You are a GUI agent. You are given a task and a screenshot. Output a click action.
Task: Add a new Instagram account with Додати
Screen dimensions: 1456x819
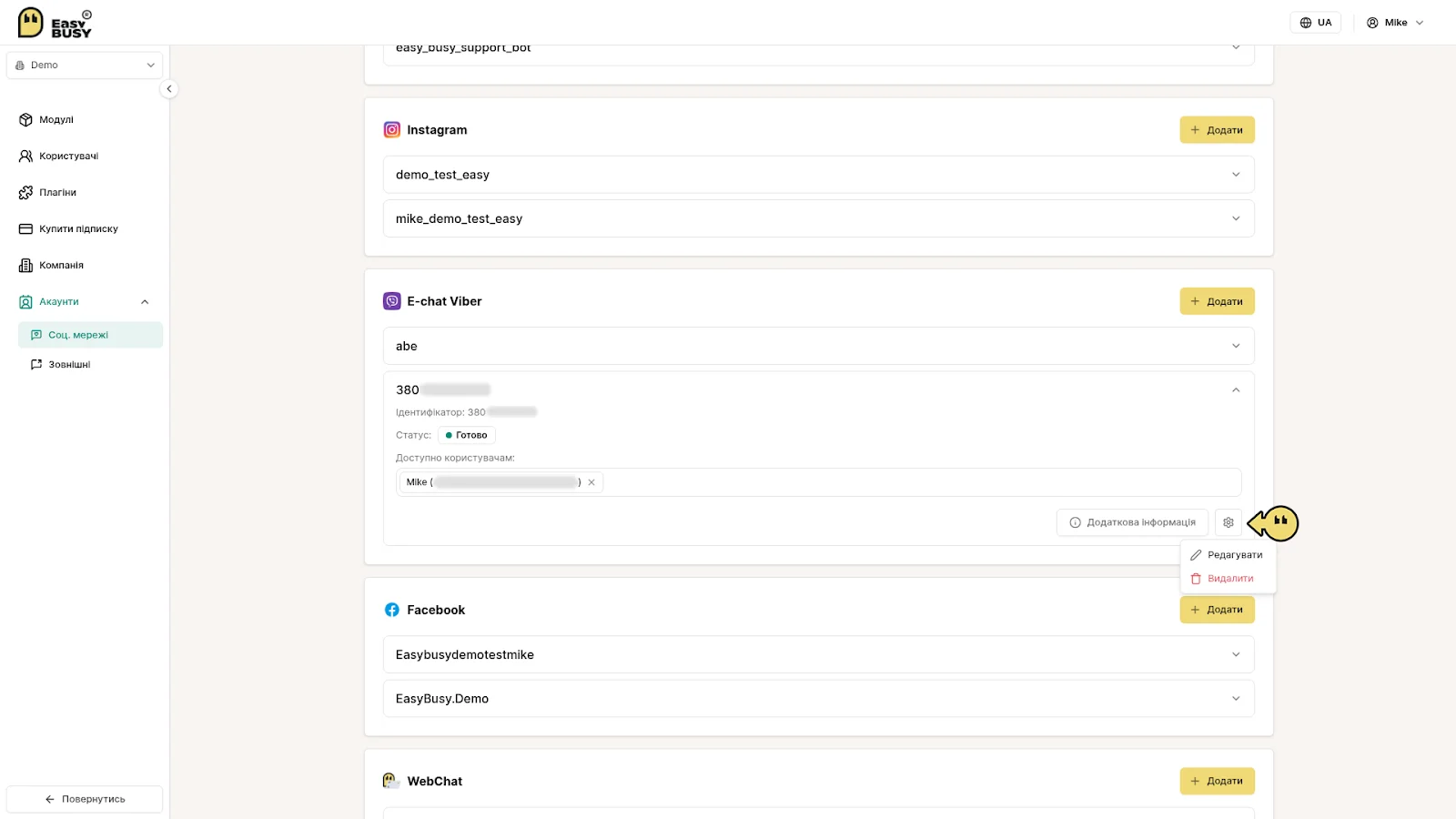click(1217, 130)
